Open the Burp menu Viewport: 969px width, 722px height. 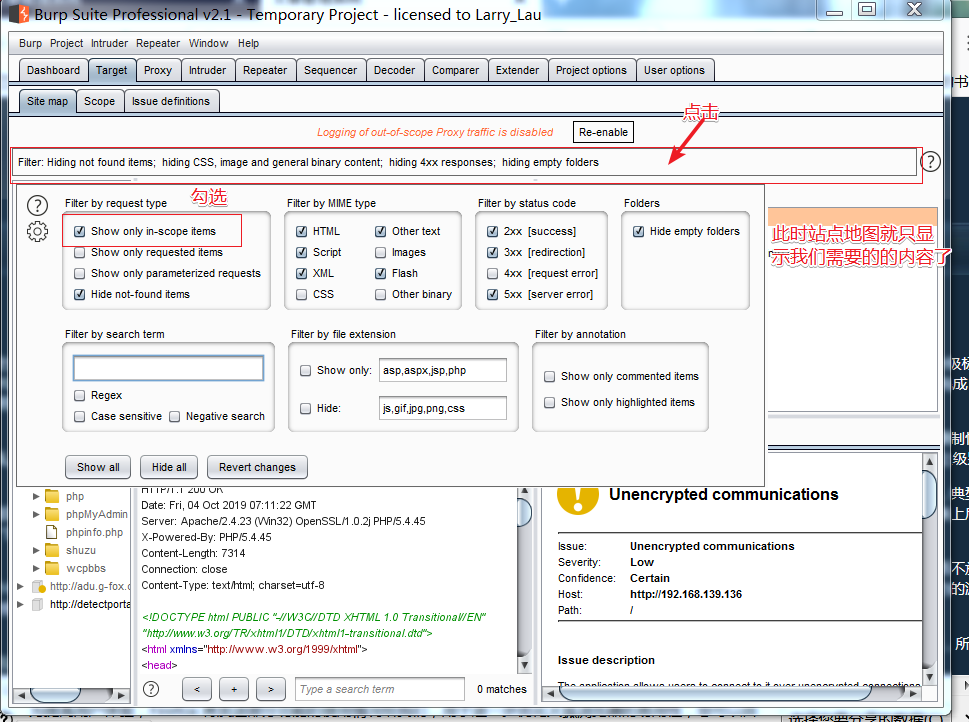pyautogui.click(x=30, y=43)
